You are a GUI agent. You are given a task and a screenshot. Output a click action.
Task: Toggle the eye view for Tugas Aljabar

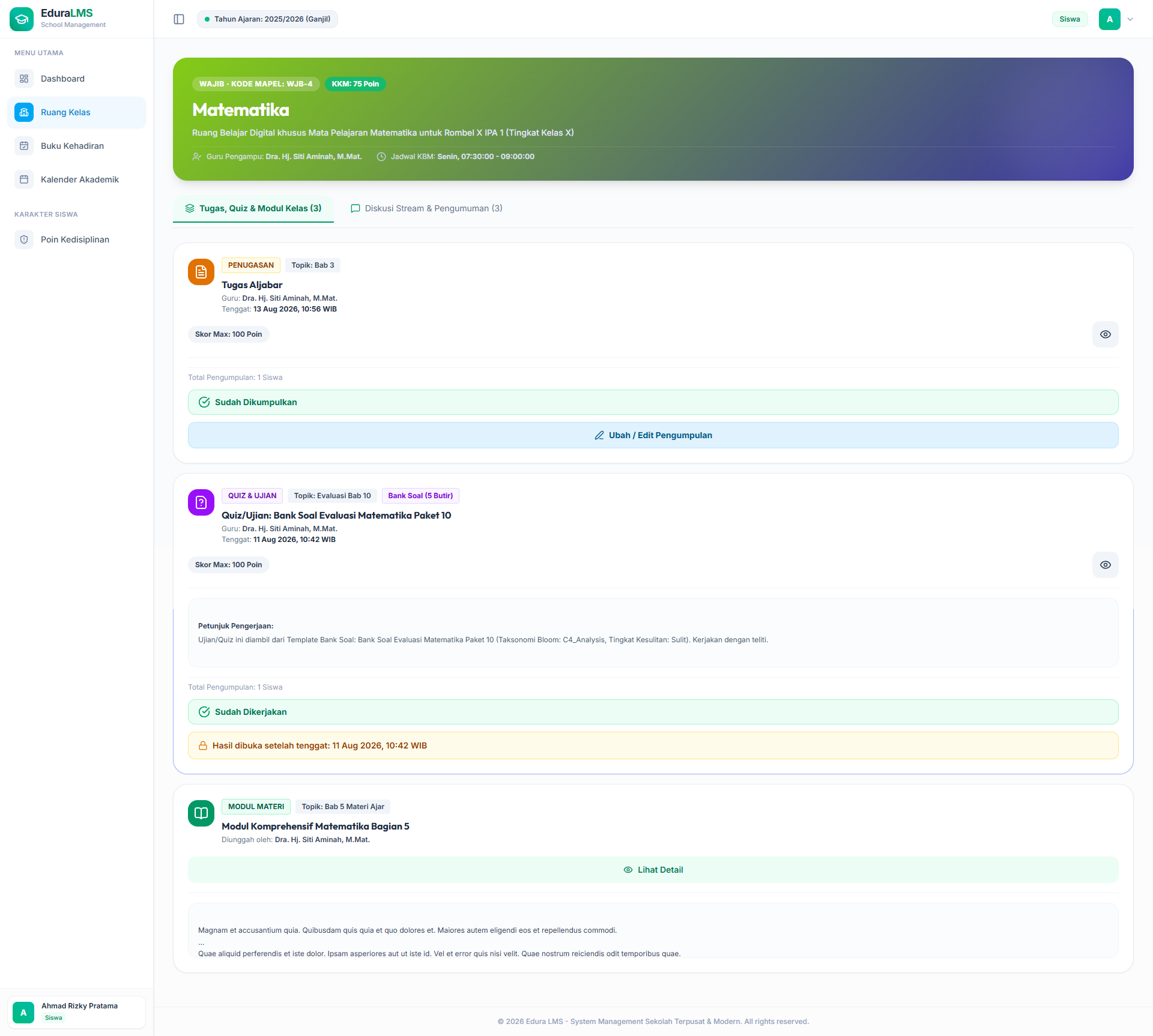tap(1106, 334)
